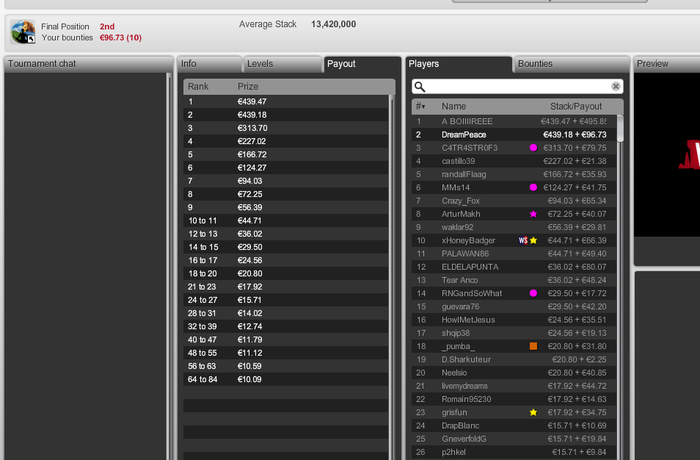The width and height of the screenshot is (700, 460).
Task: Sort players by Stack/Payout column
Action: (x=576, y=106)
